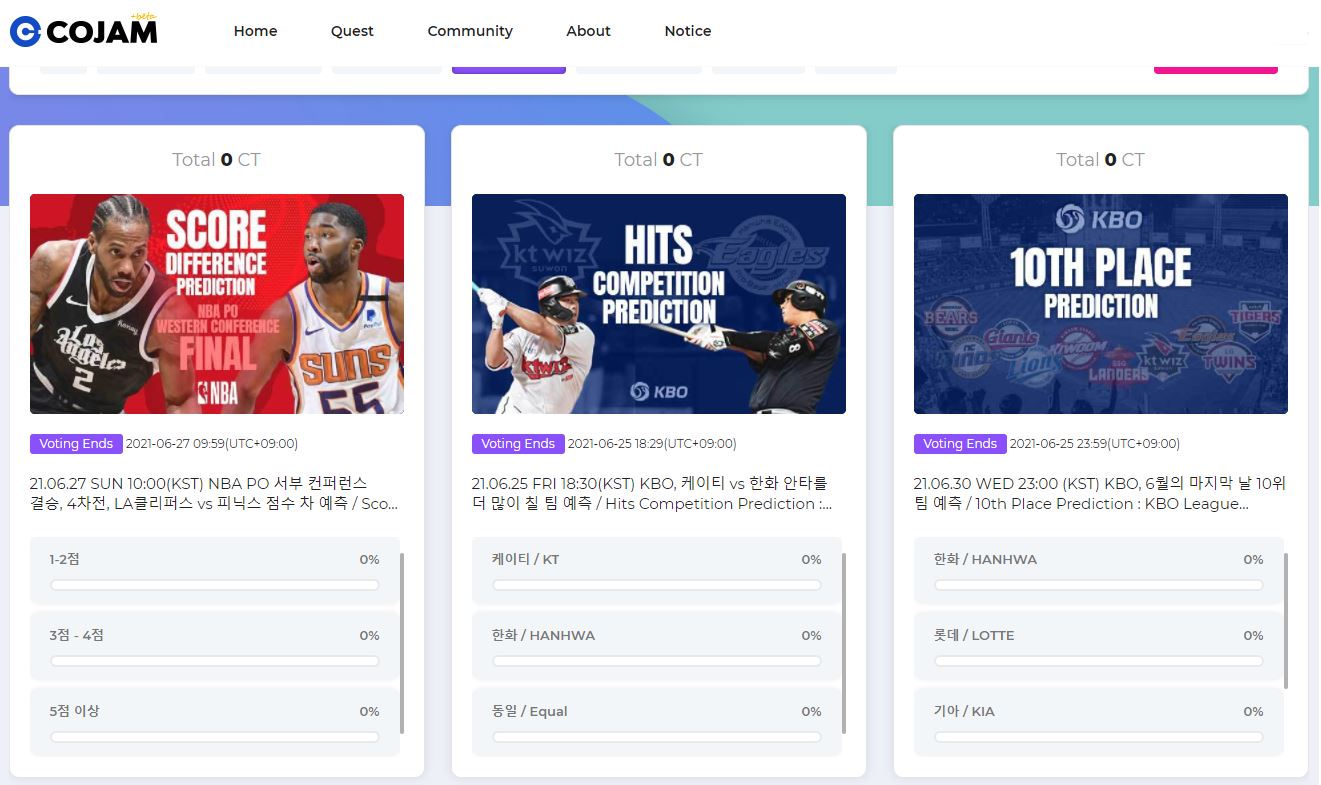The image size is (1321, 785).
Task: Click the 케이티 / KT progress bar
Action: coord(656,585)
